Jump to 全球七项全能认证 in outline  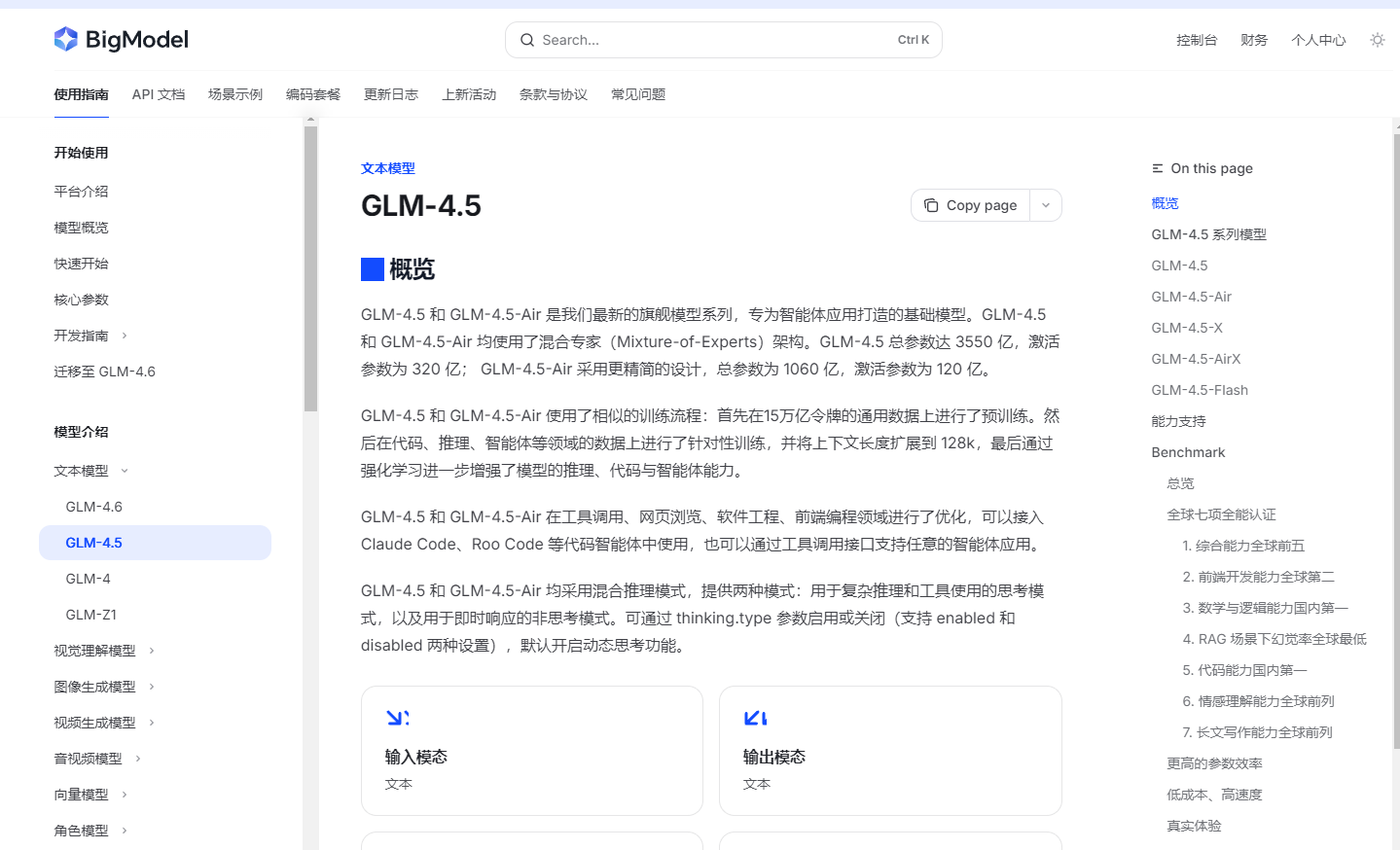coord(1221,514)
